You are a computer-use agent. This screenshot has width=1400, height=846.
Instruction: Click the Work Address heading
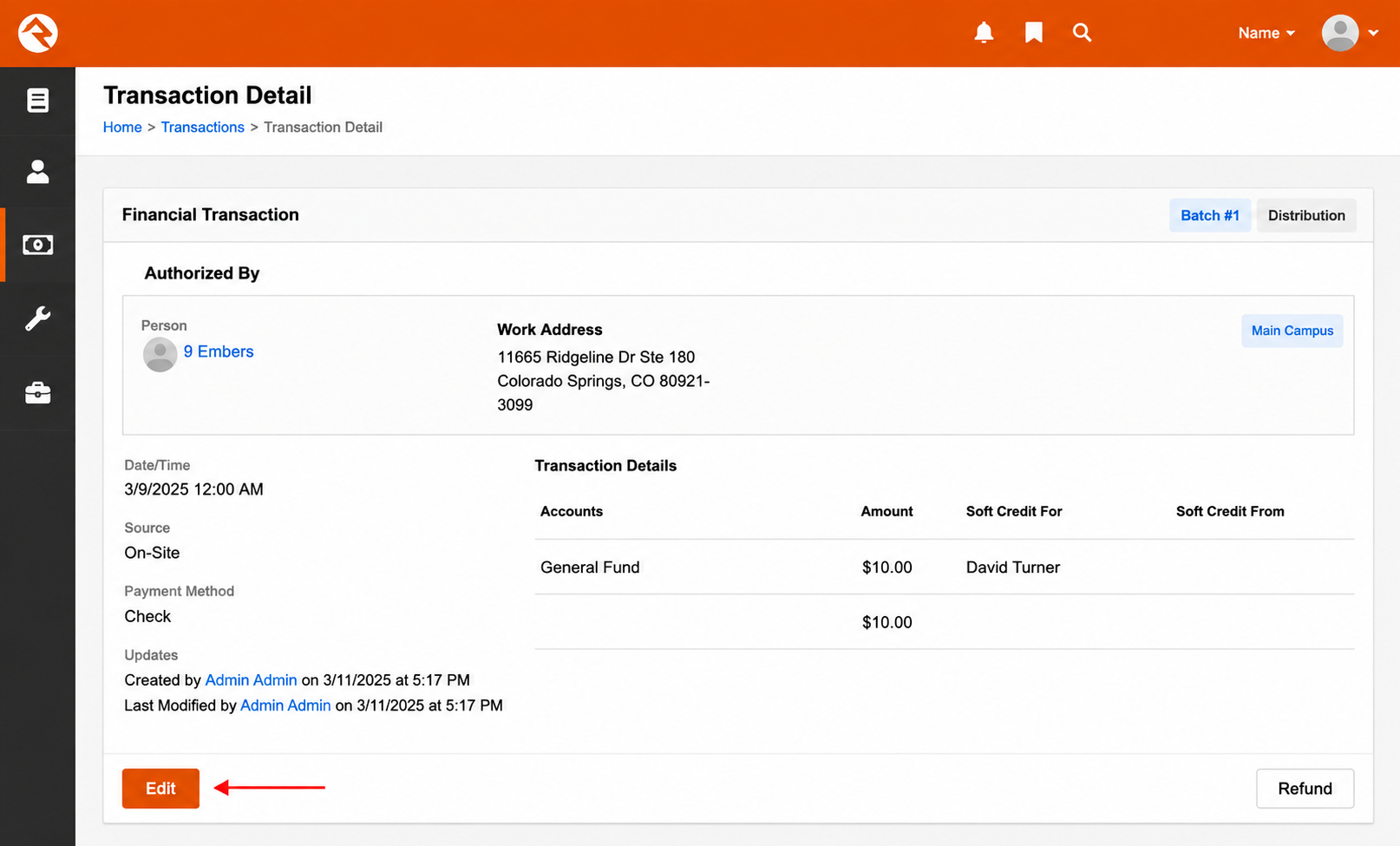coord(549,330)
